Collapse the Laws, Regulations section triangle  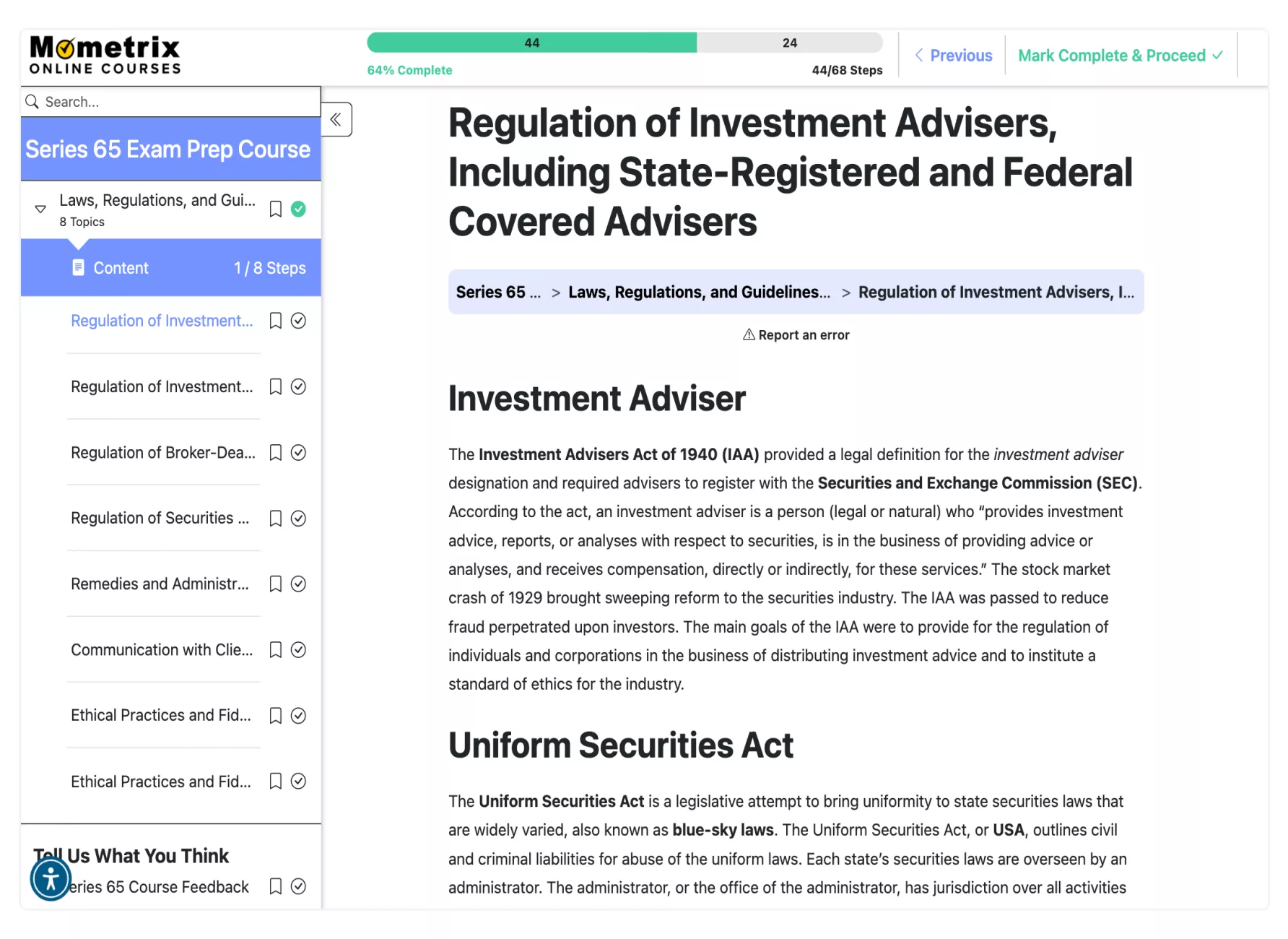40,209
